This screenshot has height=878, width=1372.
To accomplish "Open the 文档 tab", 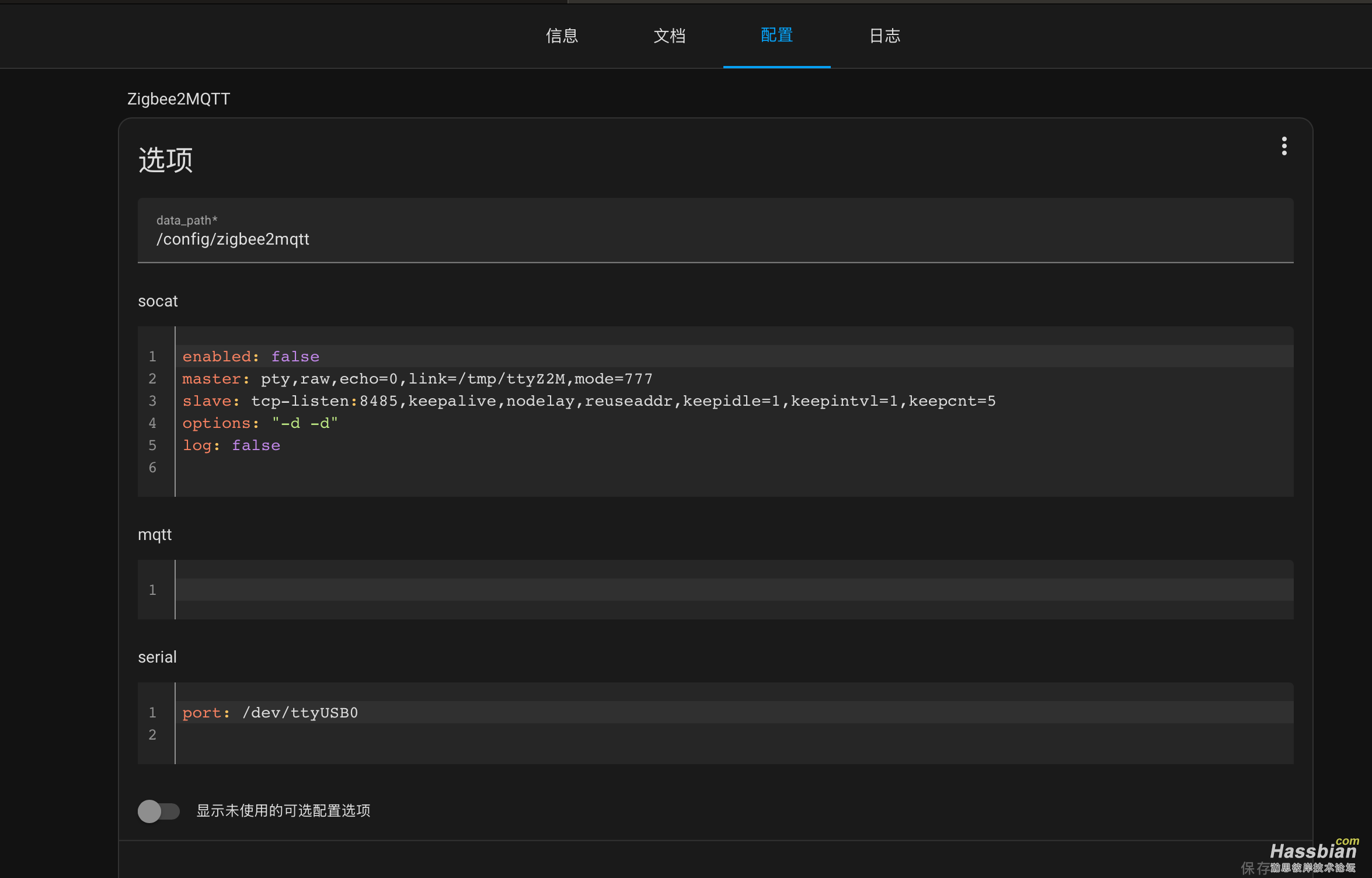I will coord(669,36).
